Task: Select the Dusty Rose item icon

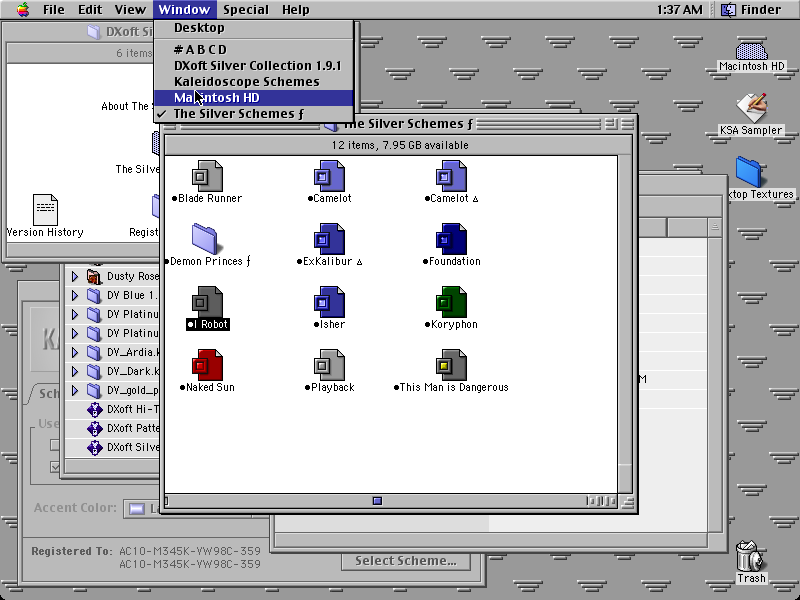Action: tap(94, 277)
